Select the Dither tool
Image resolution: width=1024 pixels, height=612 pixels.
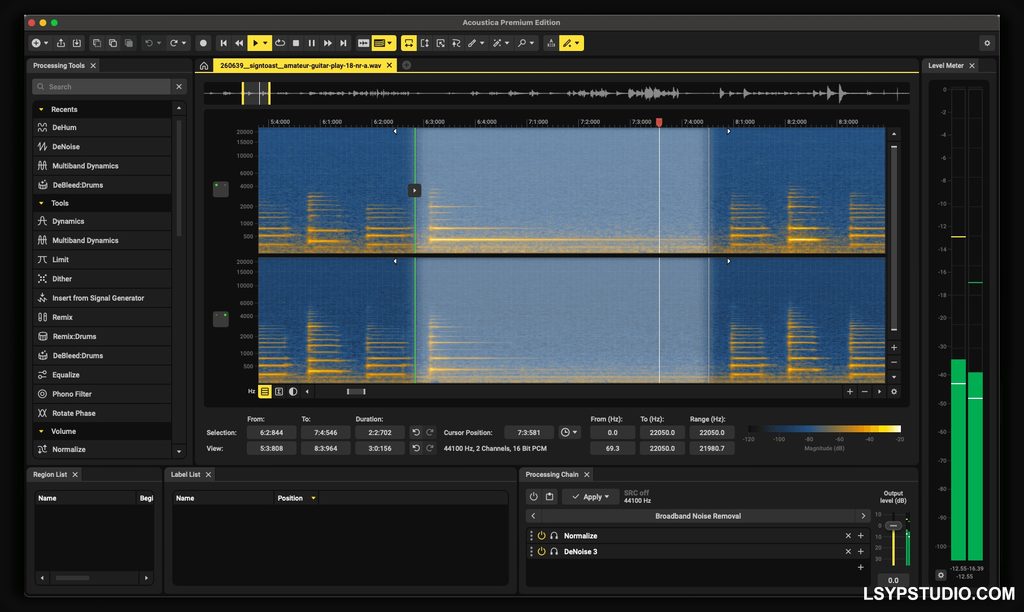click(x=103, y=279)
